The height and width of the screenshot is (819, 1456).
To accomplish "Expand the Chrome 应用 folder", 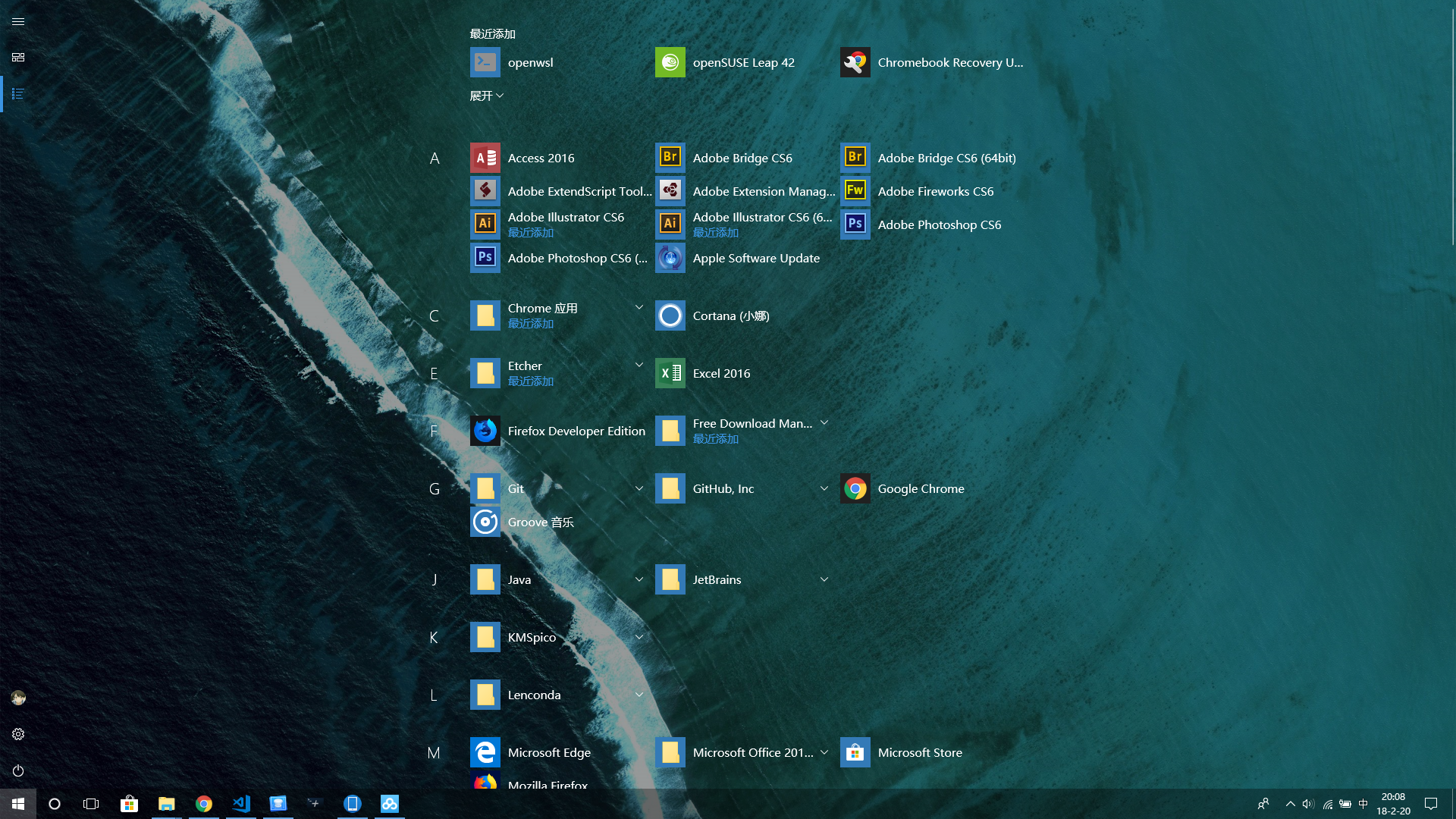I will (639, 307).
